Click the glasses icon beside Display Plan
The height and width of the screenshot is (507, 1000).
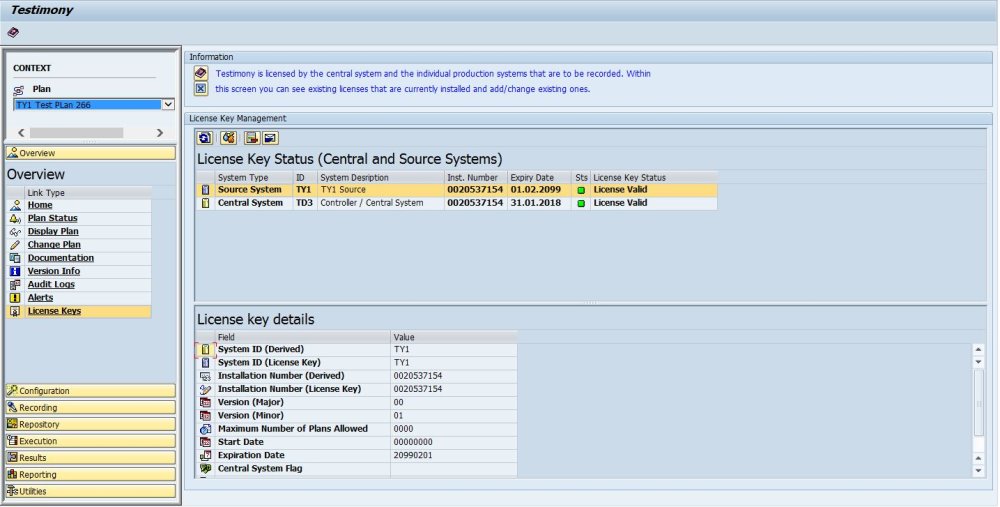(15, 231)
